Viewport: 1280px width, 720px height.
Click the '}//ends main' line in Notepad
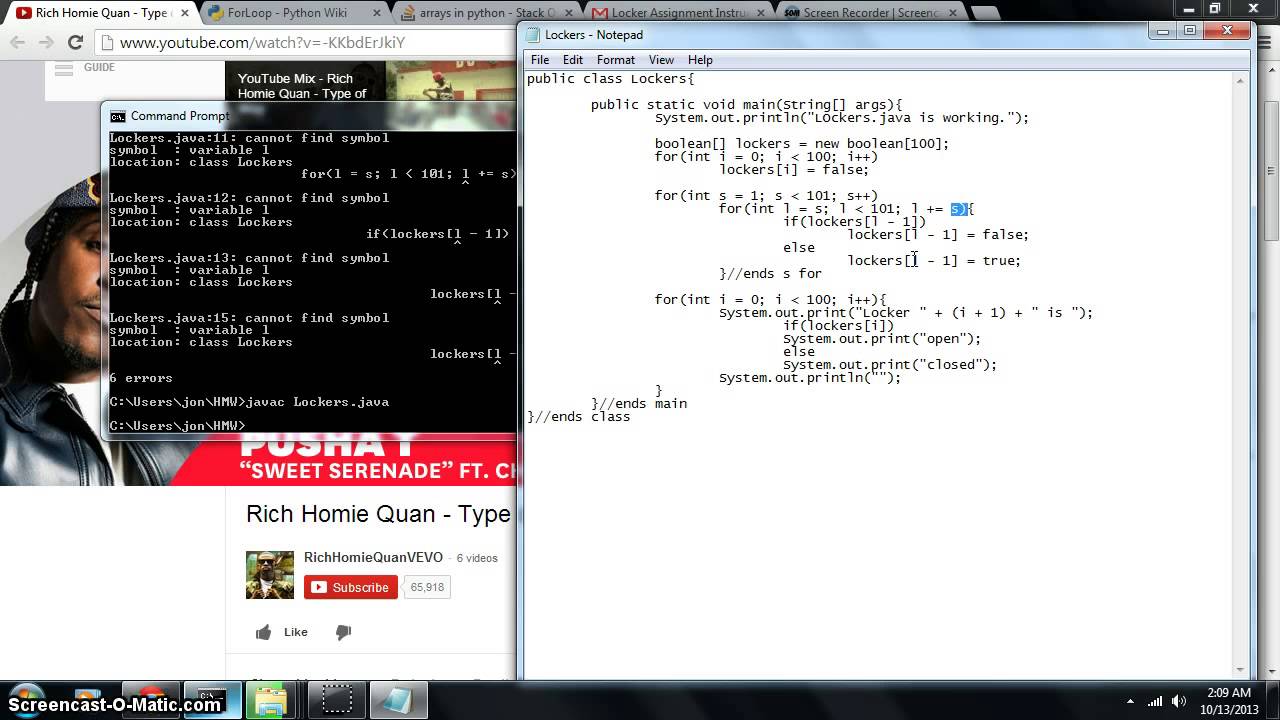639,404
